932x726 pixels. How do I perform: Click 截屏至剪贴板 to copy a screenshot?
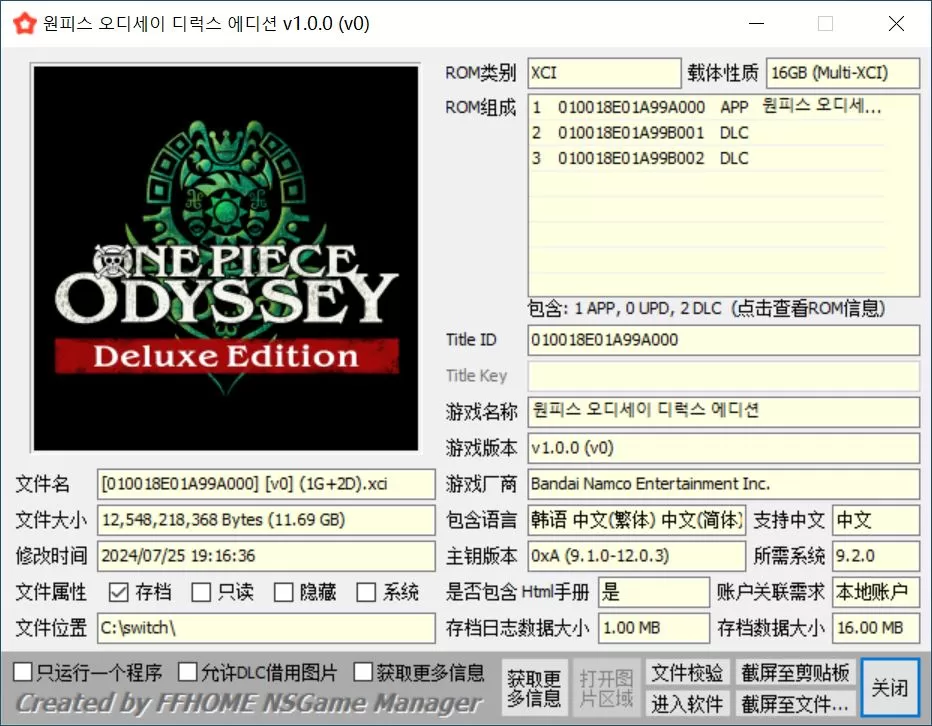(795, 674)
